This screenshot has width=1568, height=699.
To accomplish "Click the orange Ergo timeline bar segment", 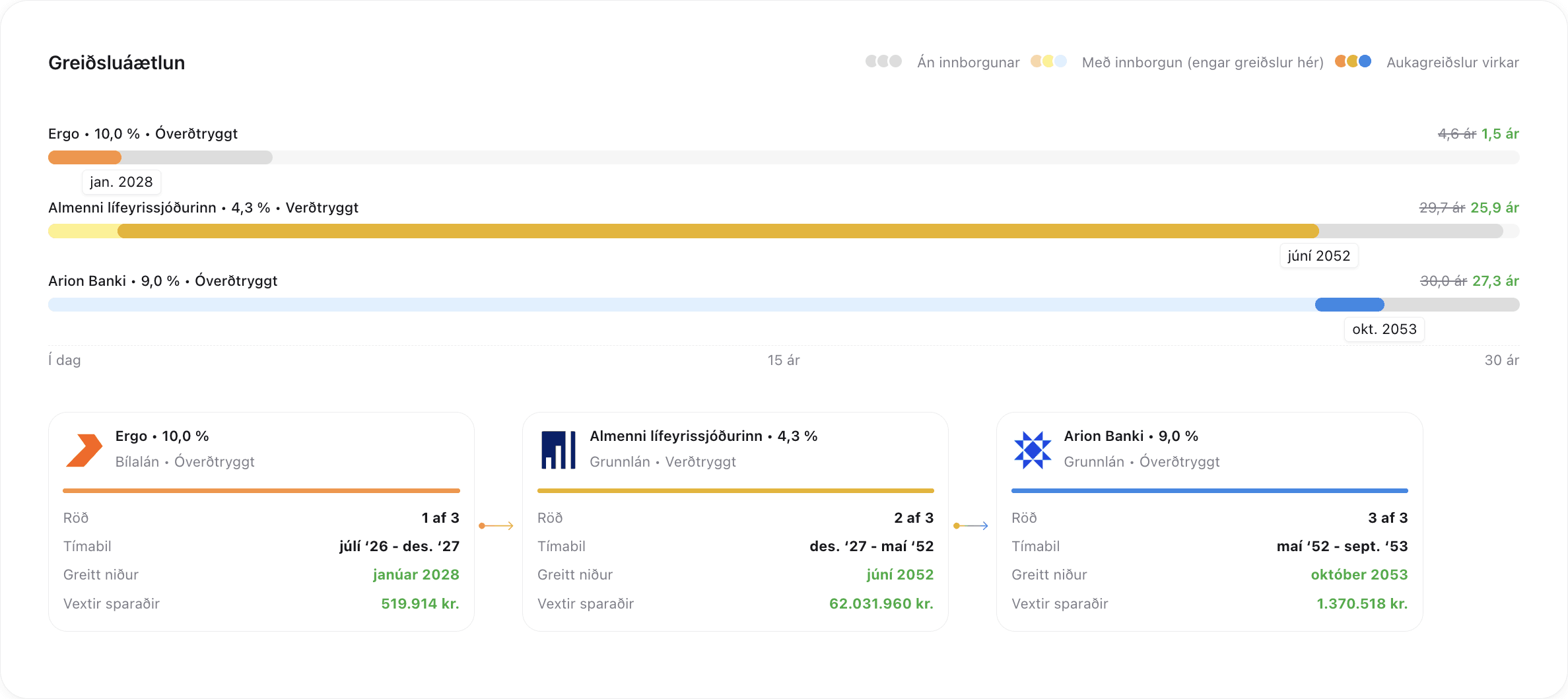I will point(85,158).
